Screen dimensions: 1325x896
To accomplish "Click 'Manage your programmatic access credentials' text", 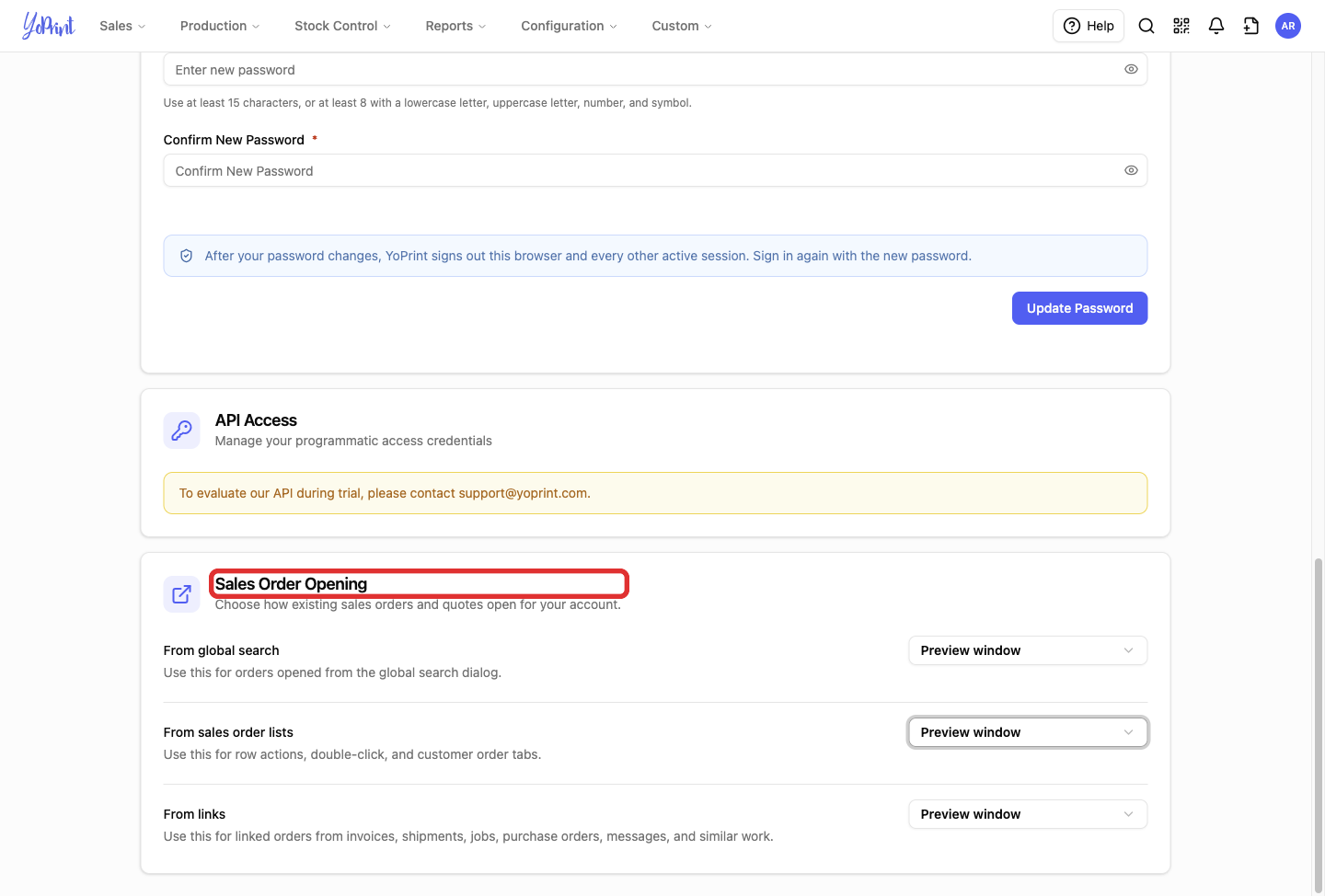I will click(353, 441).
